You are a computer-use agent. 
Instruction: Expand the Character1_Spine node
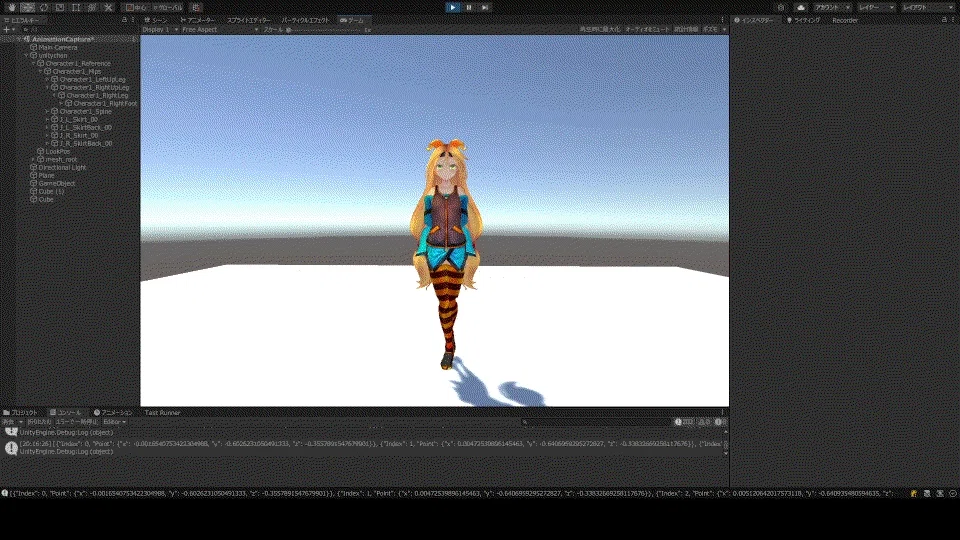pos(48,111)
